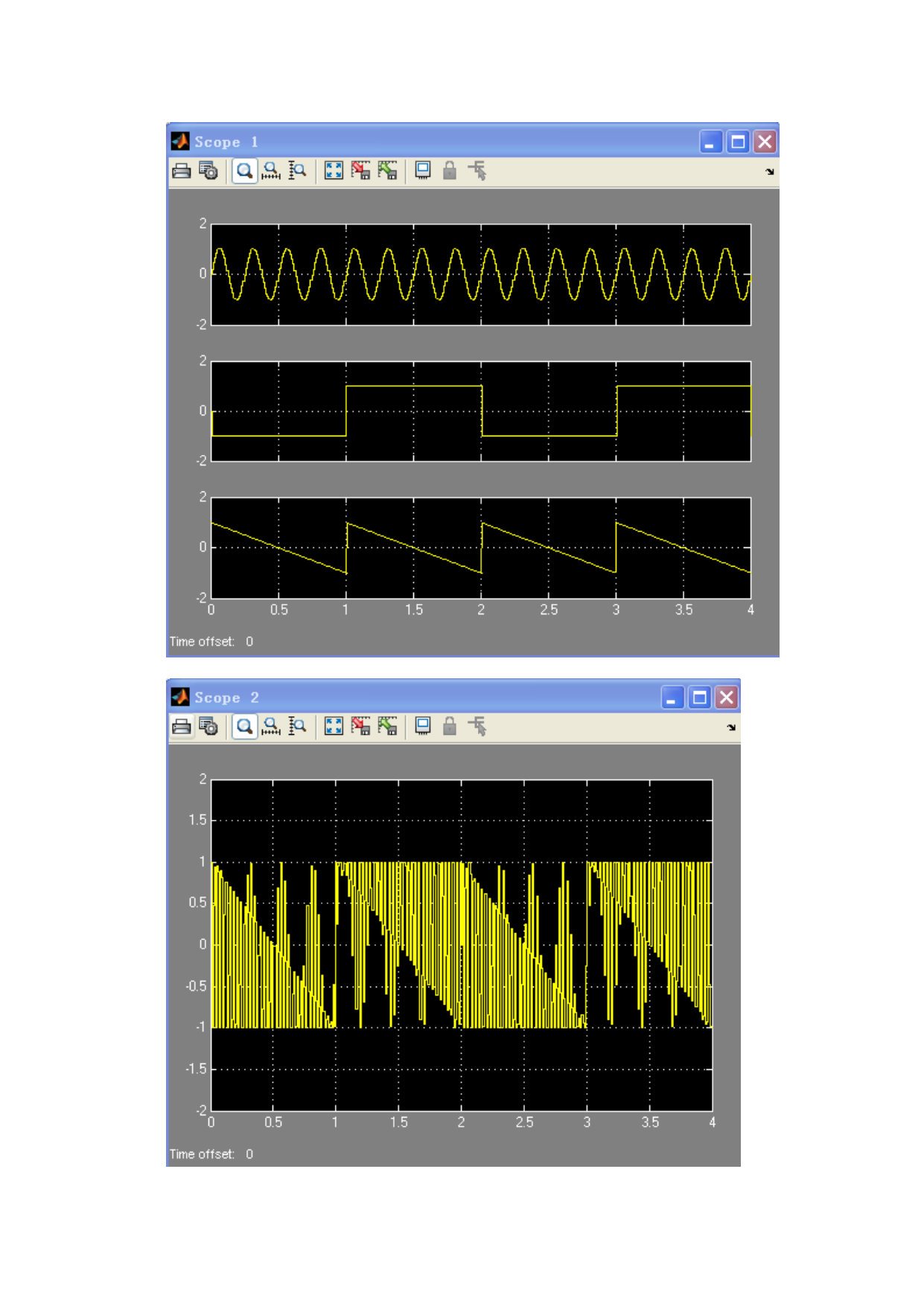Minimize the Scope 1 window
Screen dimensions: 924x1306
click(711, 141)
